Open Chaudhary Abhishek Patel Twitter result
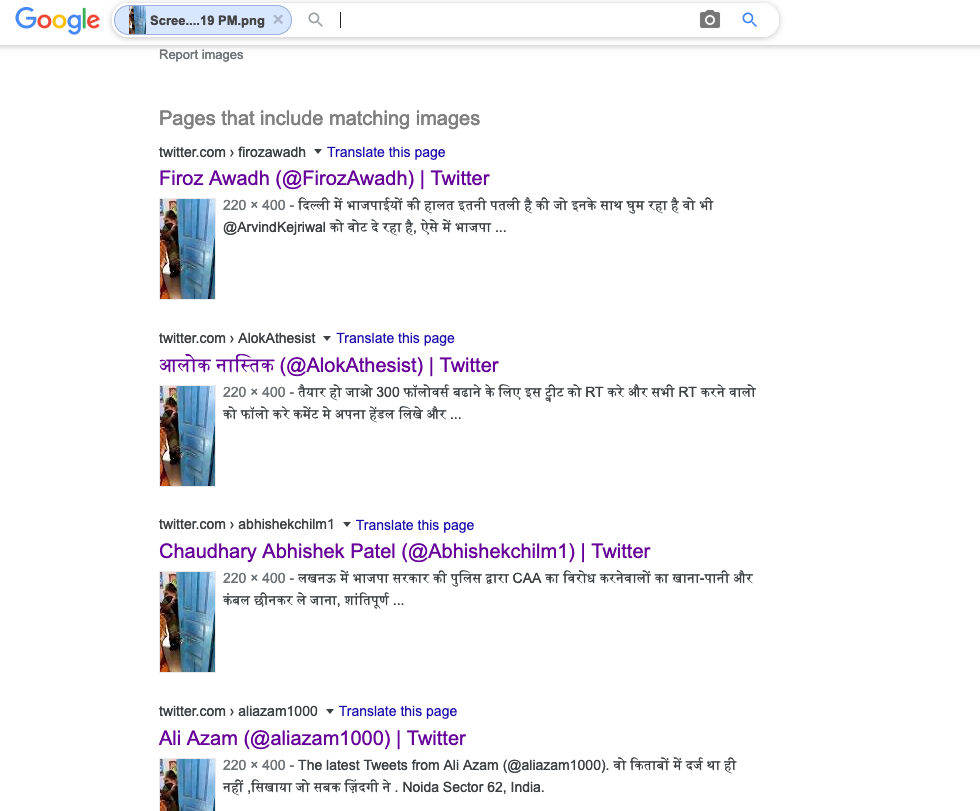Image resolution: width=980 pixels, height=811 pixels. (404, 552)
